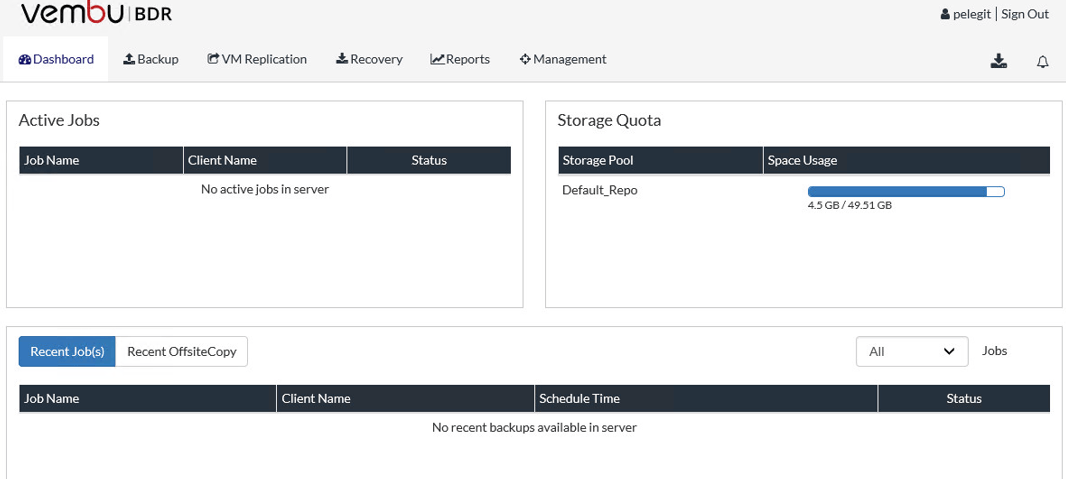
Task: Switch to the Recent OffsiteCopy tab
Action: [182, 351]
